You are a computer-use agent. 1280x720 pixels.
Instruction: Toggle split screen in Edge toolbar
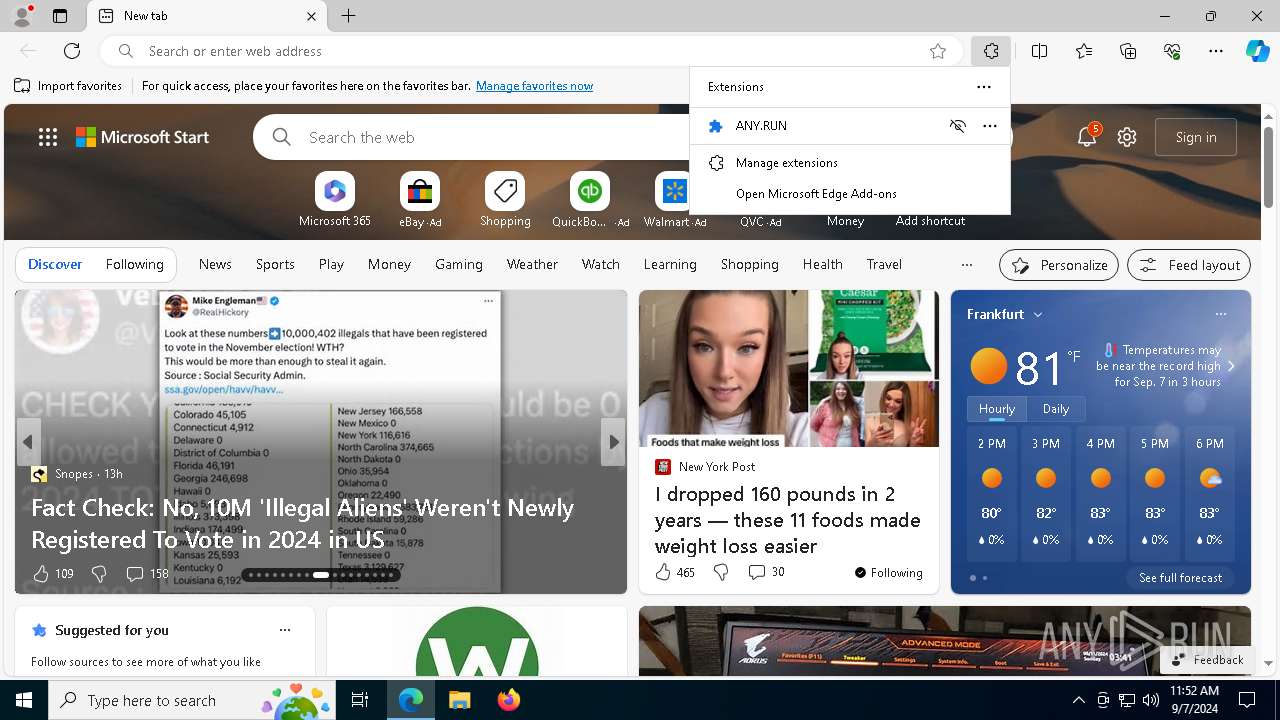(1039, 51)
